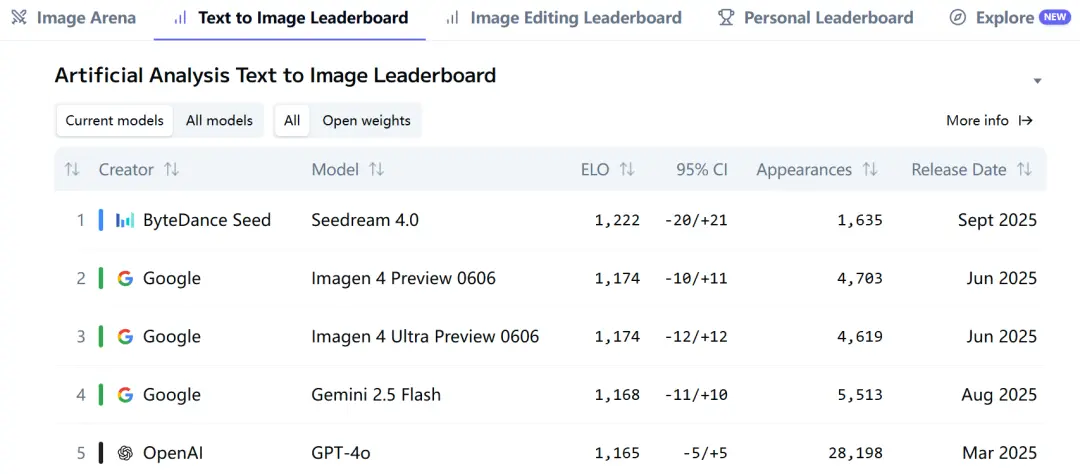Sort leaderboard by Creator column arrows
The image size is (1080, 474).
tap(172, 170)
